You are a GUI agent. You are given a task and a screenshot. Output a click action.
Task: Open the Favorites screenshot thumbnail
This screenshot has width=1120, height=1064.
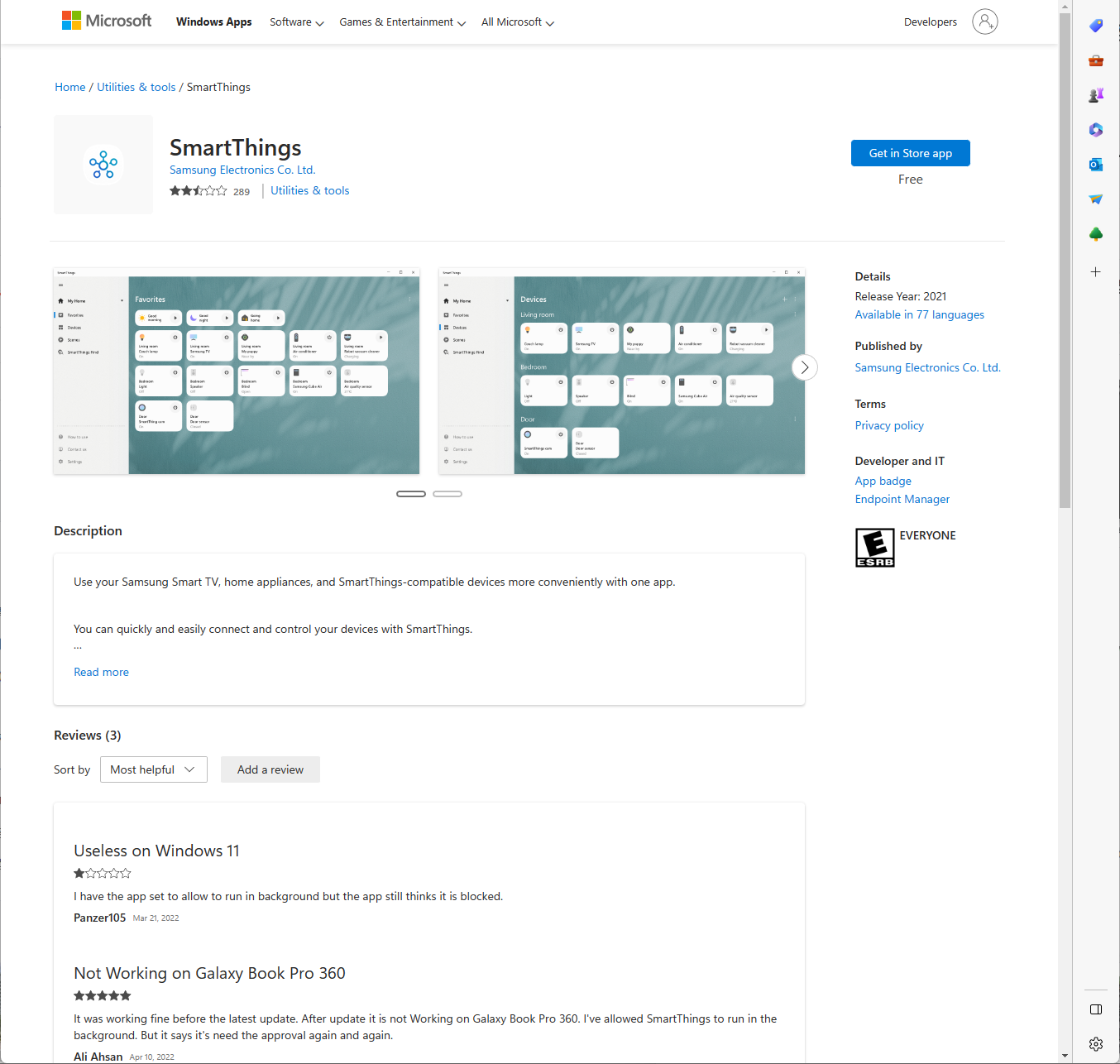click(237, 371)
